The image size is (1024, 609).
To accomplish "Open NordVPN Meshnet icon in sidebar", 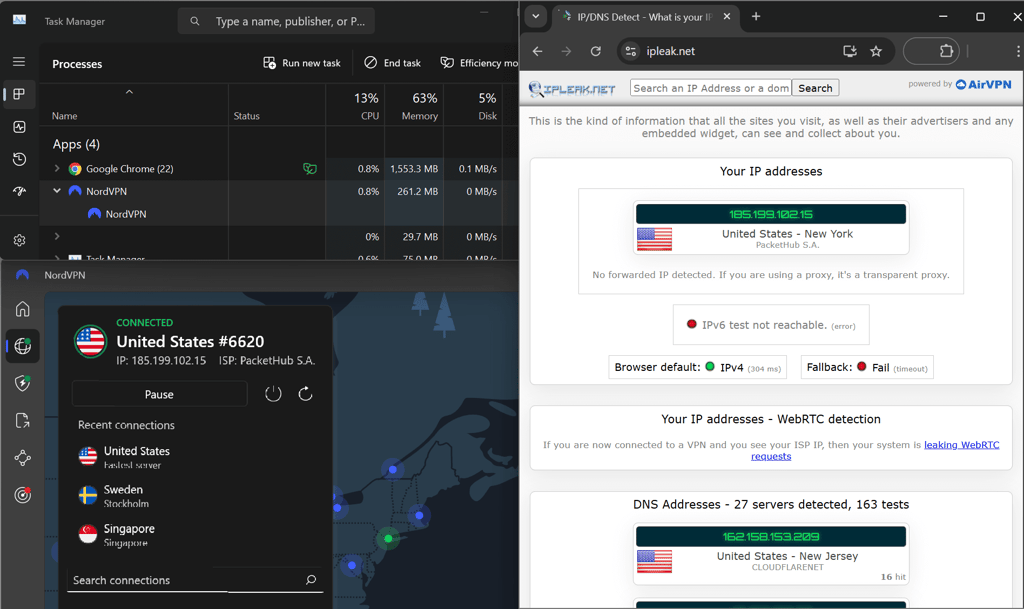I will tap(23, 458).
